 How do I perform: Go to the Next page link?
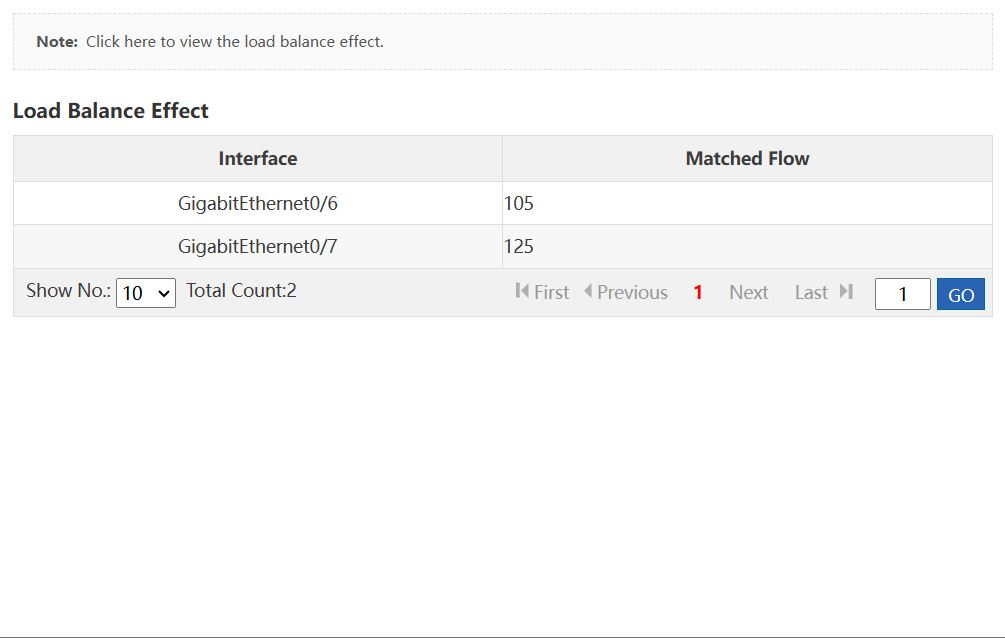tap(749, 292)
